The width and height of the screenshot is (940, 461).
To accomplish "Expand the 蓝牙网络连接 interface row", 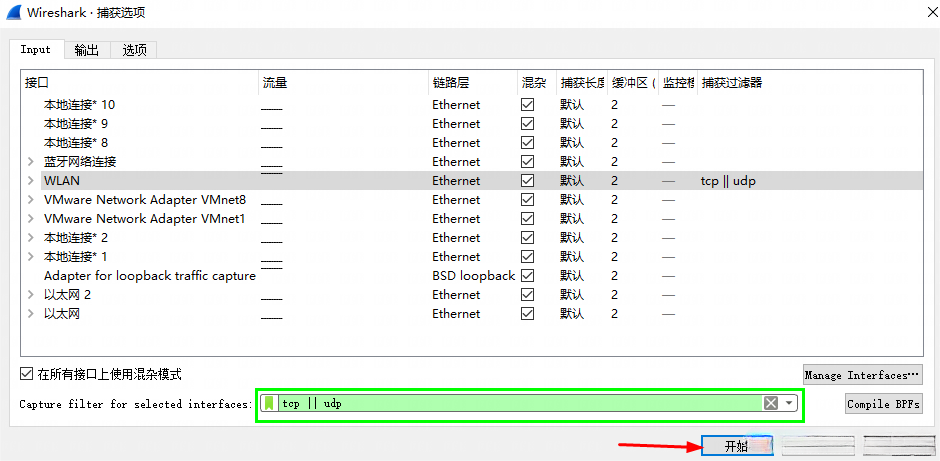I will coord(31,162).
